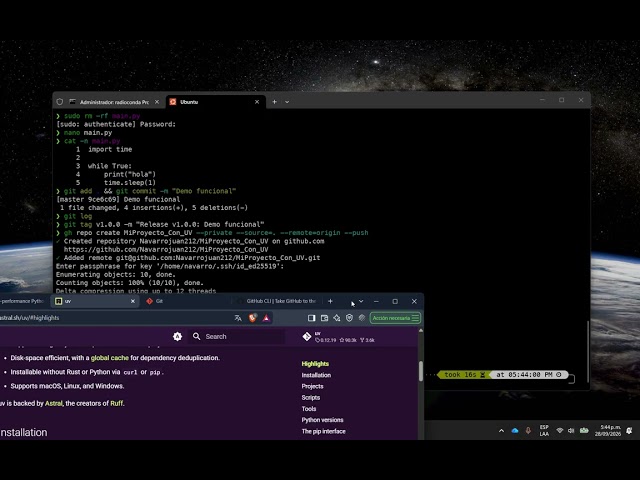Open the volume speaker tray icon
Image resolution: width=640 pixels, height=480 pixels.
pyautogui.click(x=571, y=431)
